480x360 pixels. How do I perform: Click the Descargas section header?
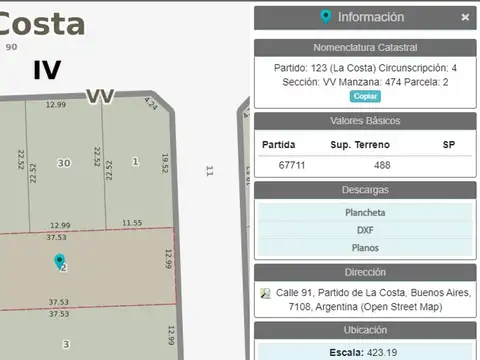365,190
